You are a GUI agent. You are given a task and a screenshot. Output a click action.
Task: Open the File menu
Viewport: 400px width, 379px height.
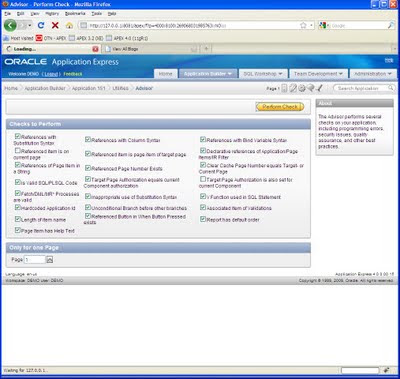8,14
